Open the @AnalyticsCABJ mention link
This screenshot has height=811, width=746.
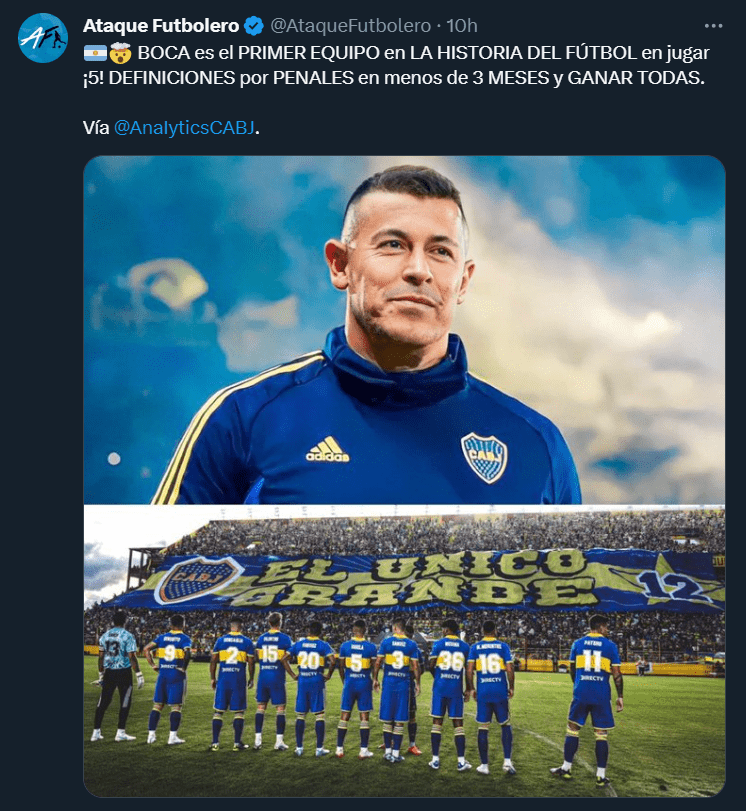pyautogui.click(x=184, y=128)
